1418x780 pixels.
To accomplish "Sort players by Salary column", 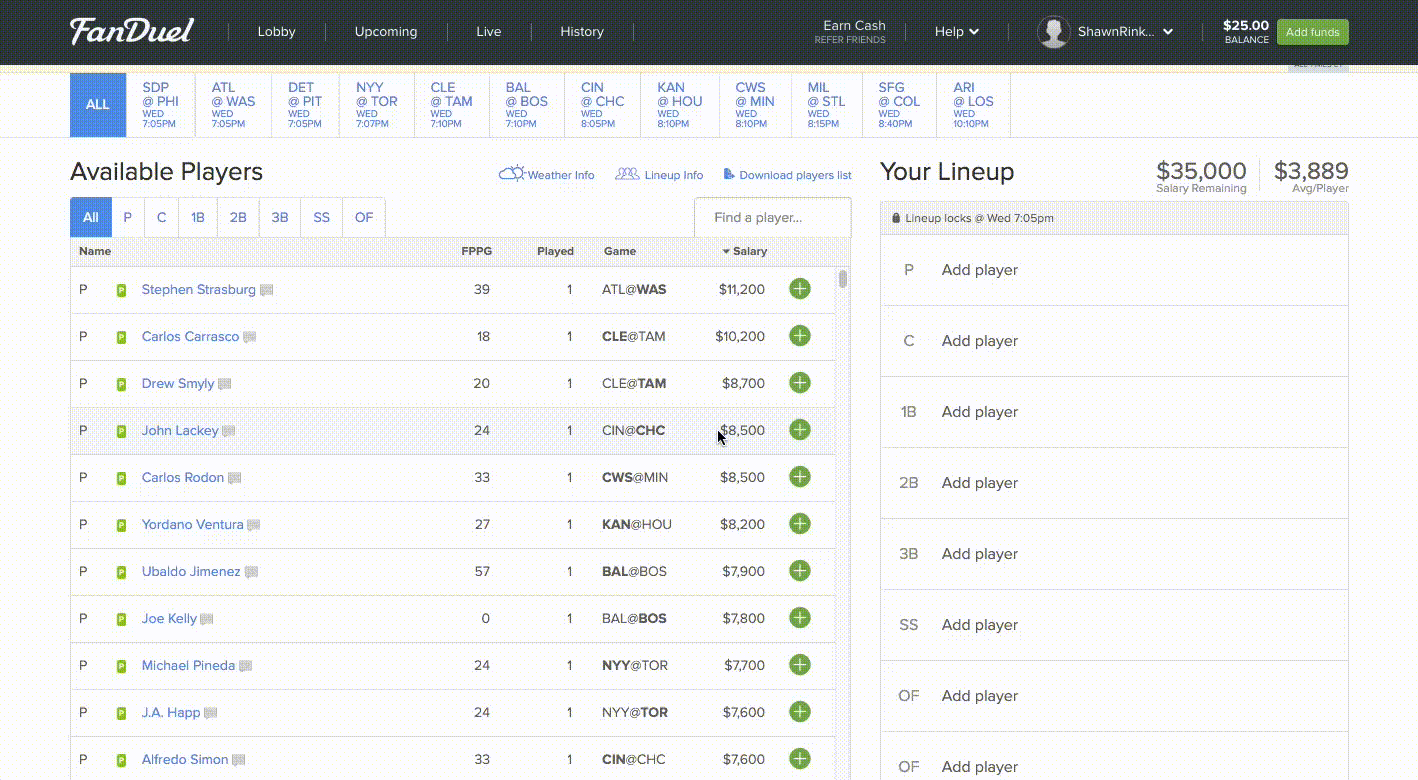I will point(745,251).
